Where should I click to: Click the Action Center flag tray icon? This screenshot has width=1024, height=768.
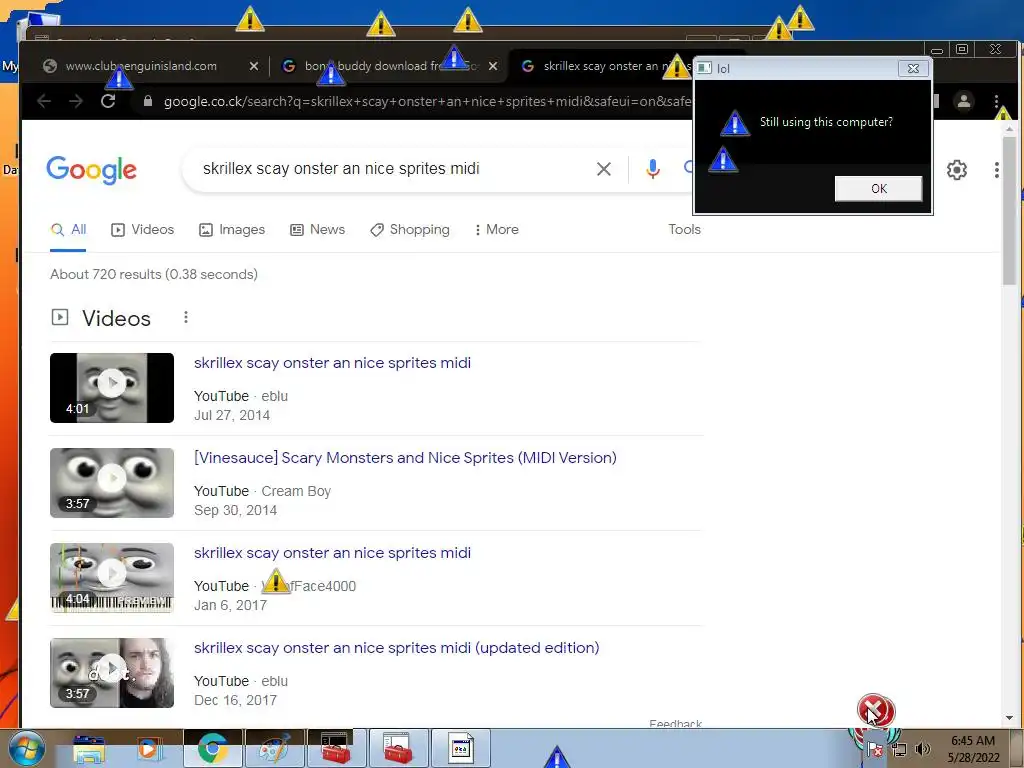(x=874, y=749)
